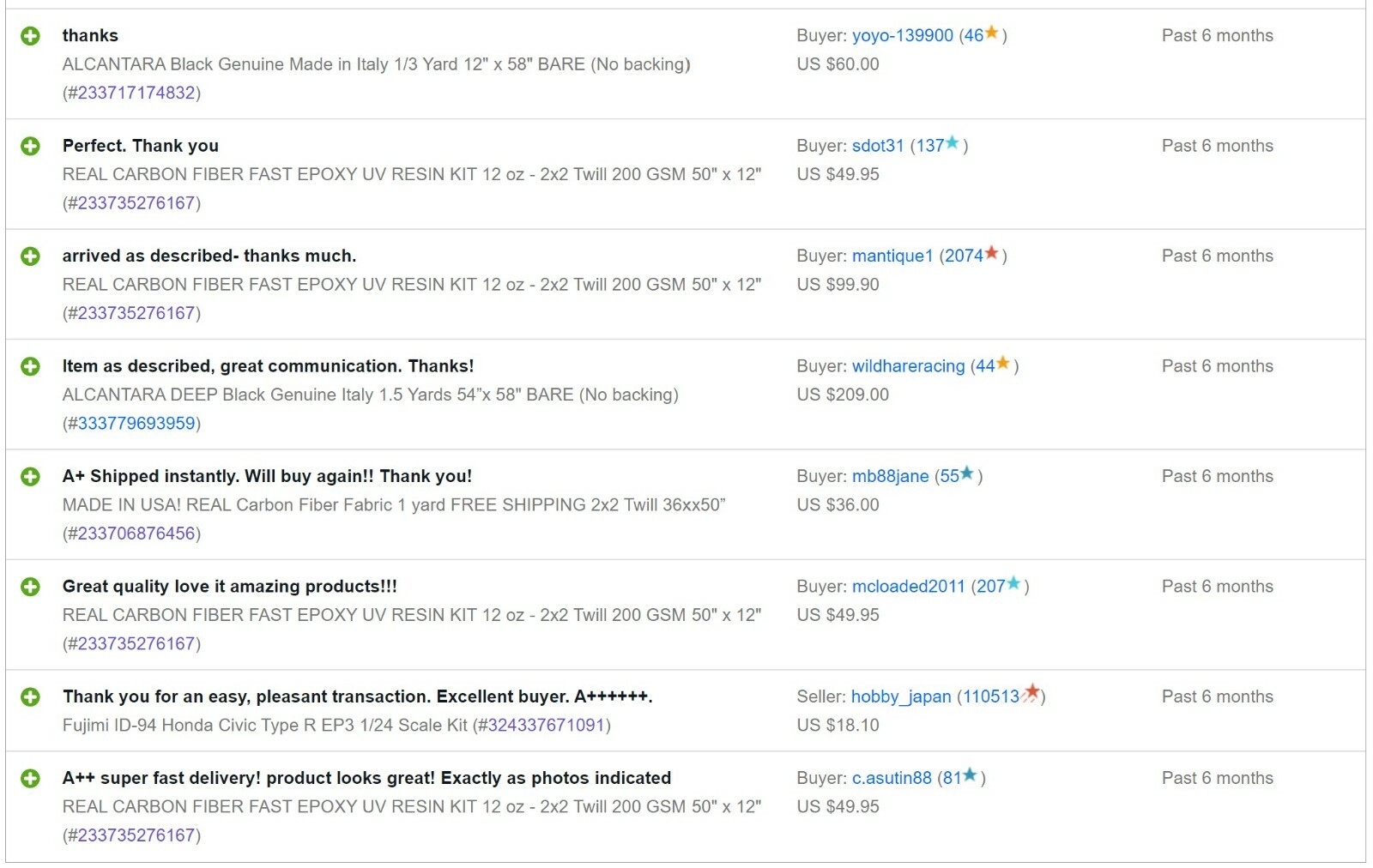Click positive icon for "Item as described" feedback
The width and height of the screenshot is (1373, 868).
pos(30,366)
